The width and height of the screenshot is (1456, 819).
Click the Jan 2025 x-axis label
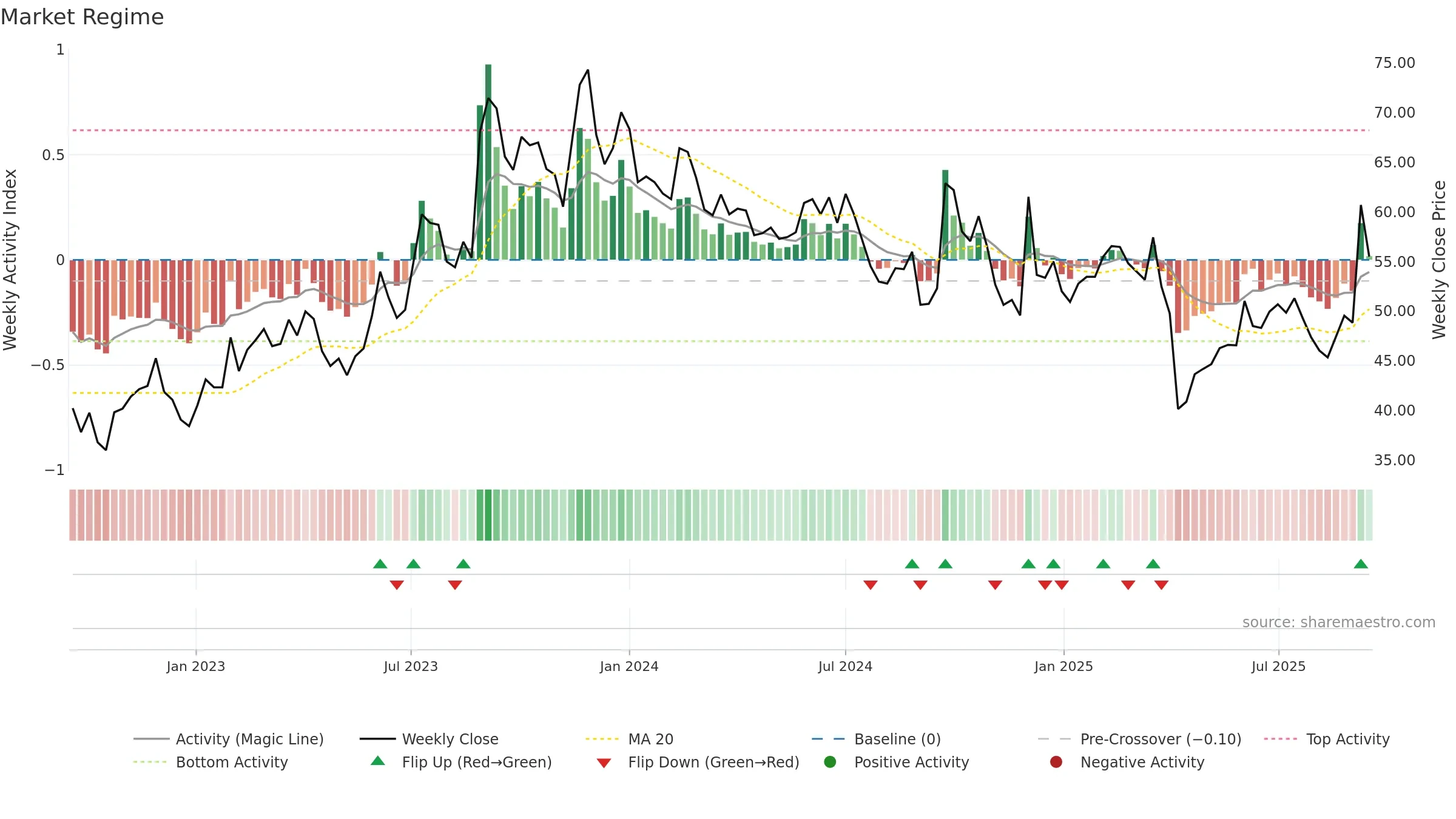coord(1063,666)
